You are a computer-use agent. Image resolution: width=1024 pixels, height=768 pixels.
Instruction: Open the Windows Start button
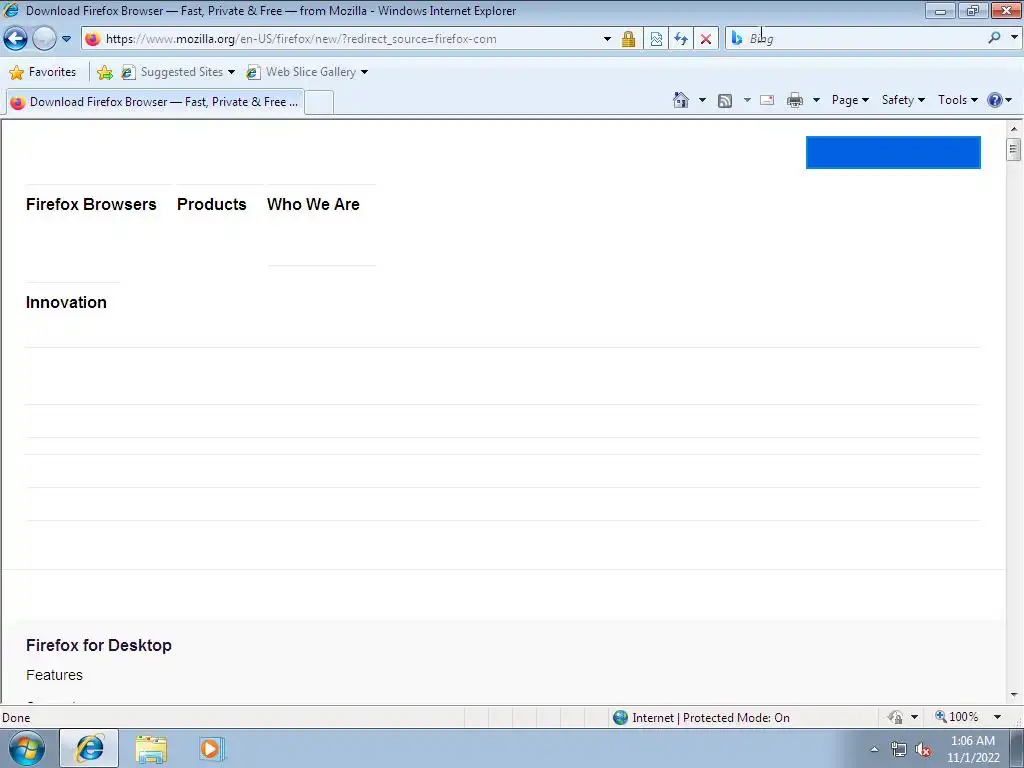click(27, 748)
